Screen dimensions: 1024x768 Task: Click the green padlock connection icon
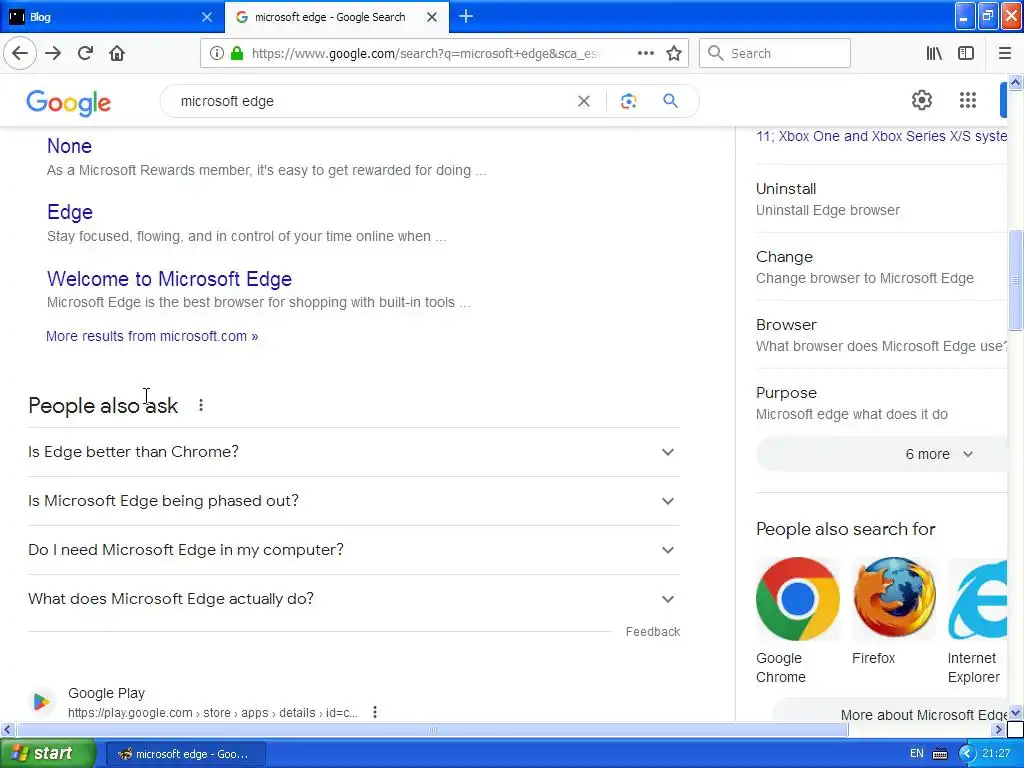[x=237, y=53]
